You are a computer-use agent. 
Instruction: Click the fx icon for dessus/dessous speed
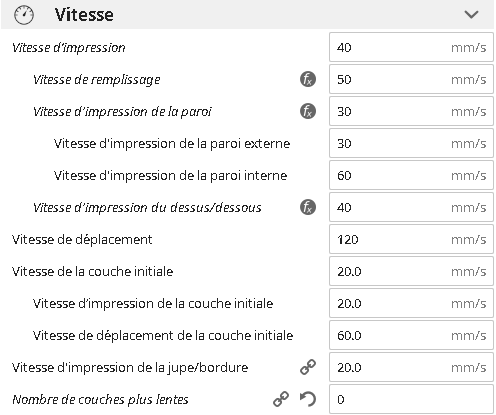(x=308, y=207)
